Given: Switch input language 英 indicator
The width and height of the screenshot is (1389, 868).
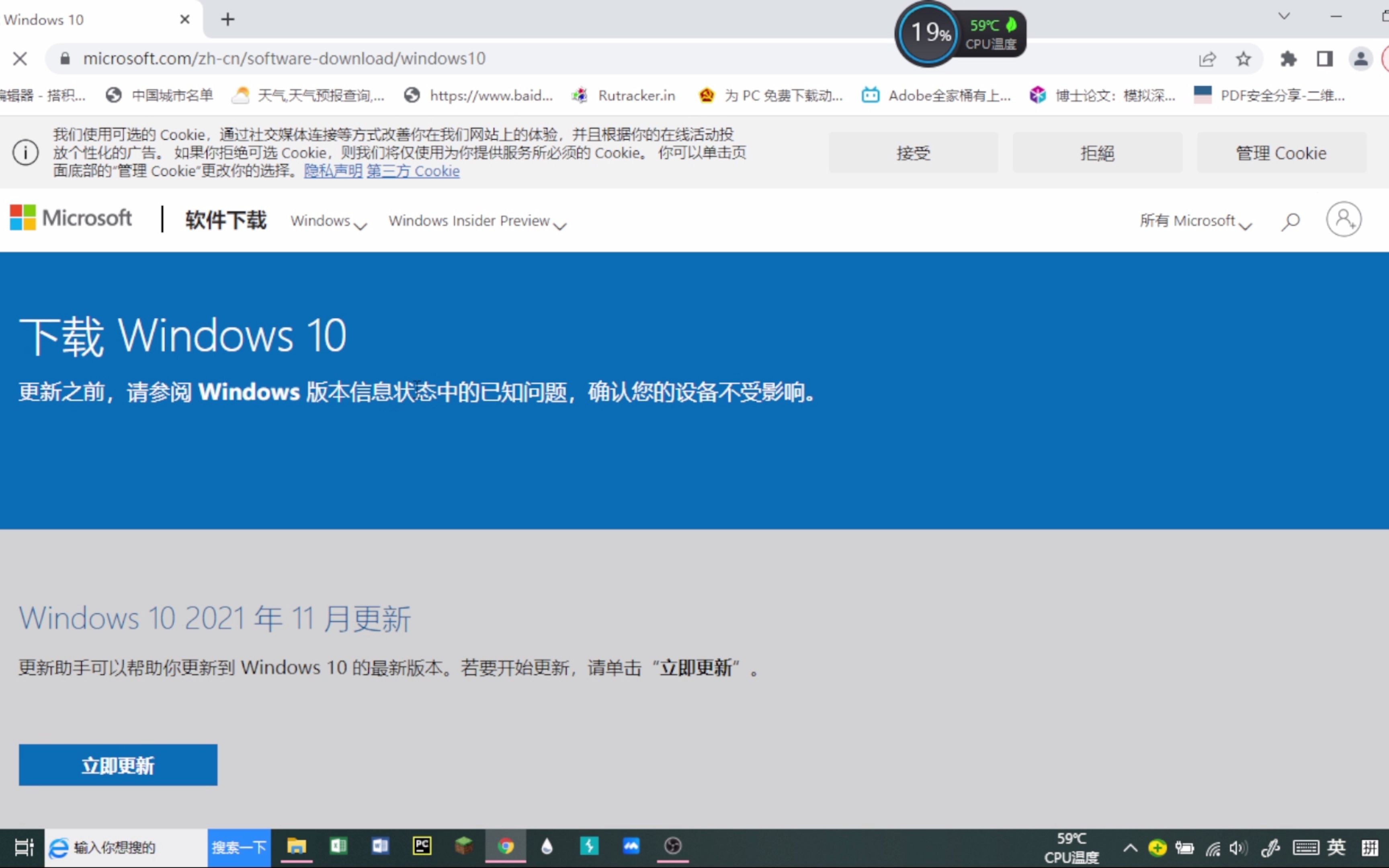Looking at the screenshot, I should pyautogui.click(x=1336, y=848).
